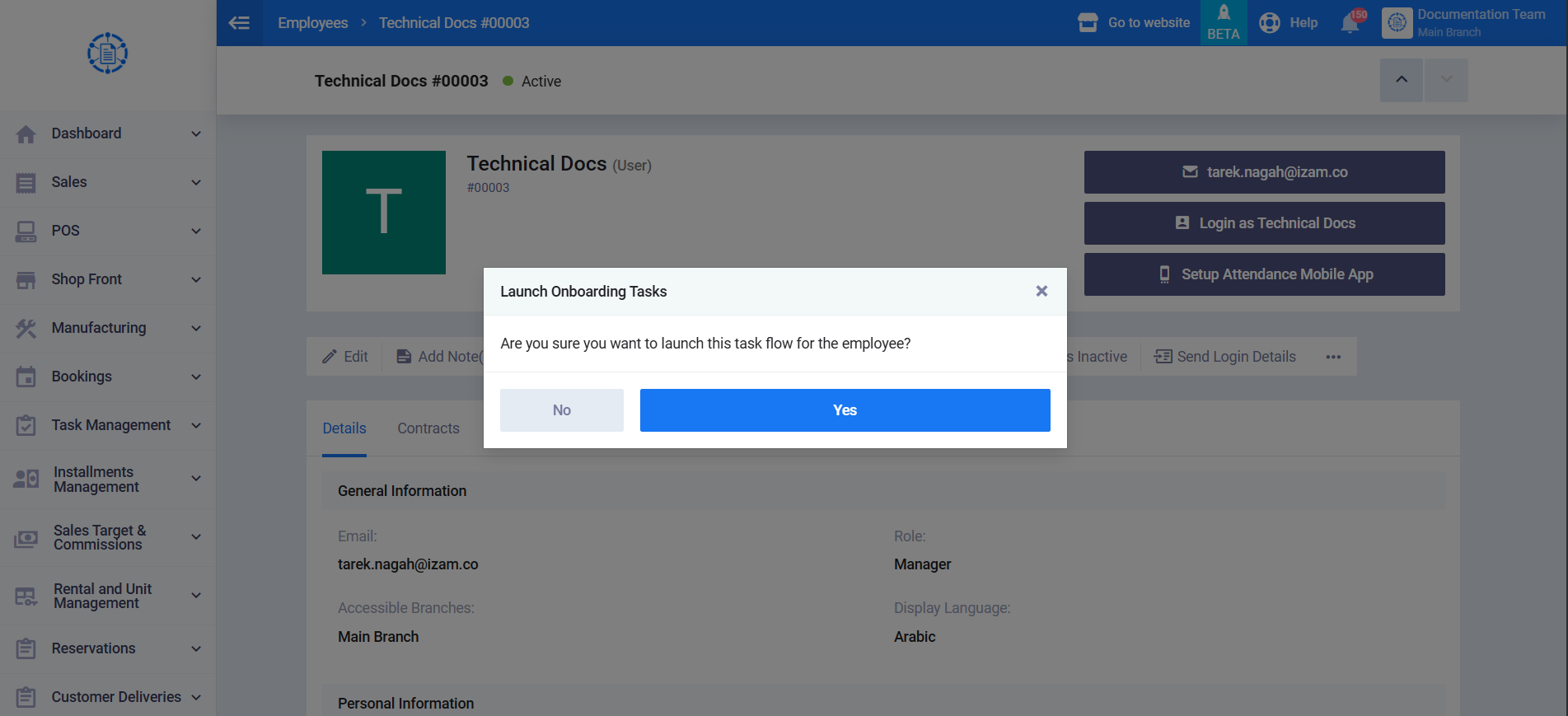The width and height of the screenshot is (1568, 716).
Task: Switch to the Contracts tab
Action: pos(428,428)
